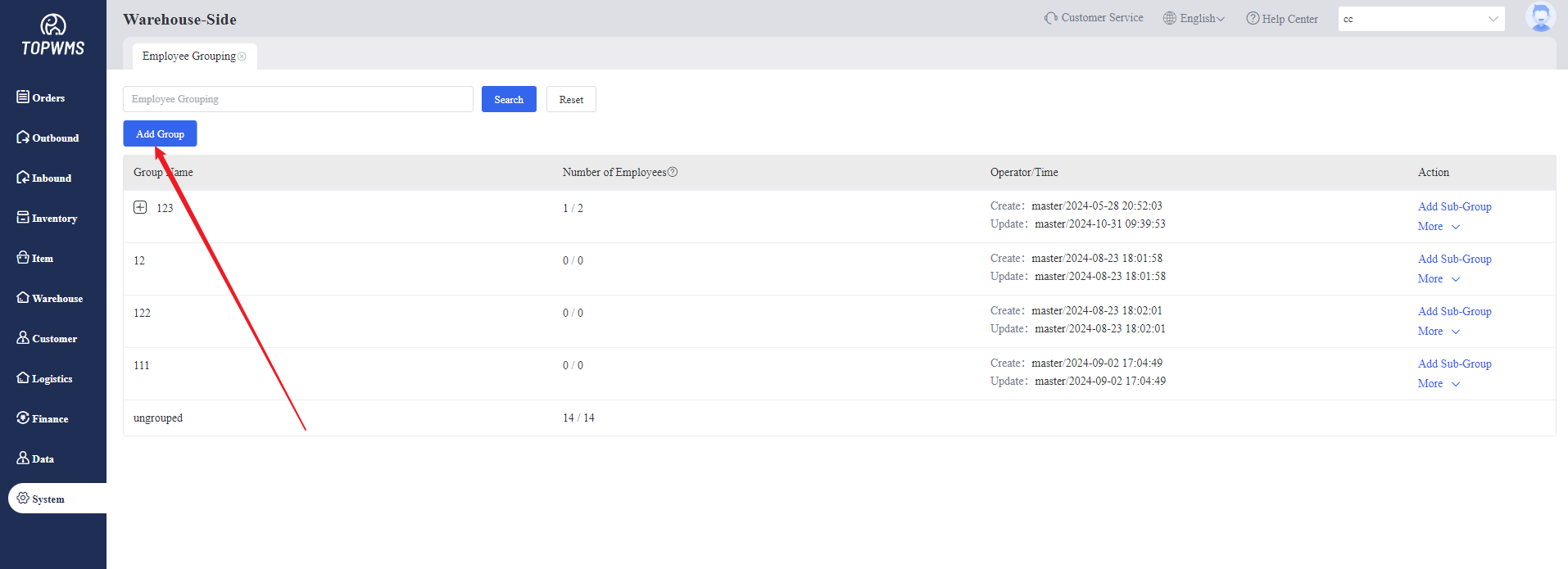1568x569 pixels.
Task: Open the System menu in the sidebar
Action: [x=48, y=499]
